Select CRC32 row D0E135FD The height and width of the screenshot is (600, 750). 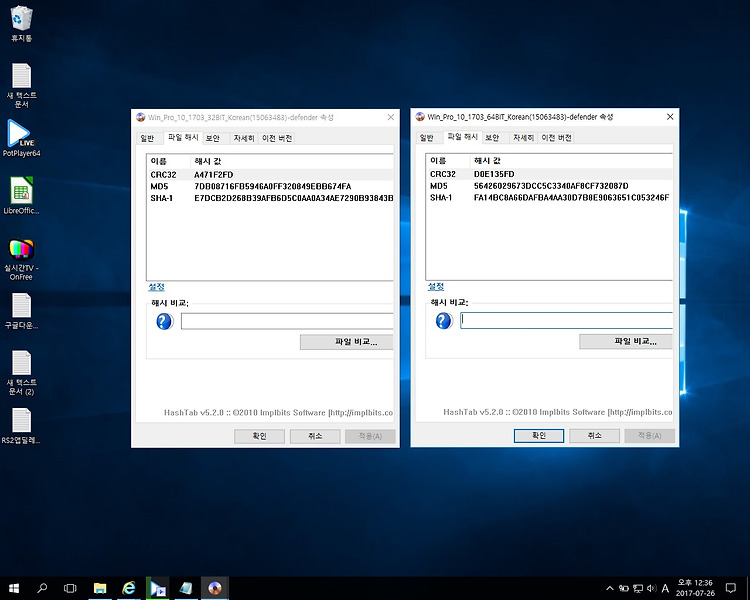[x=549, y=174]
